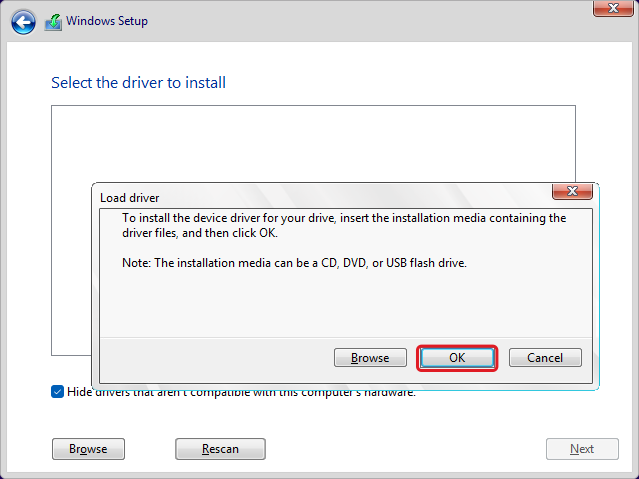
Task: Click the Windows Setup icon in title bar
Action: coord(54,21)
